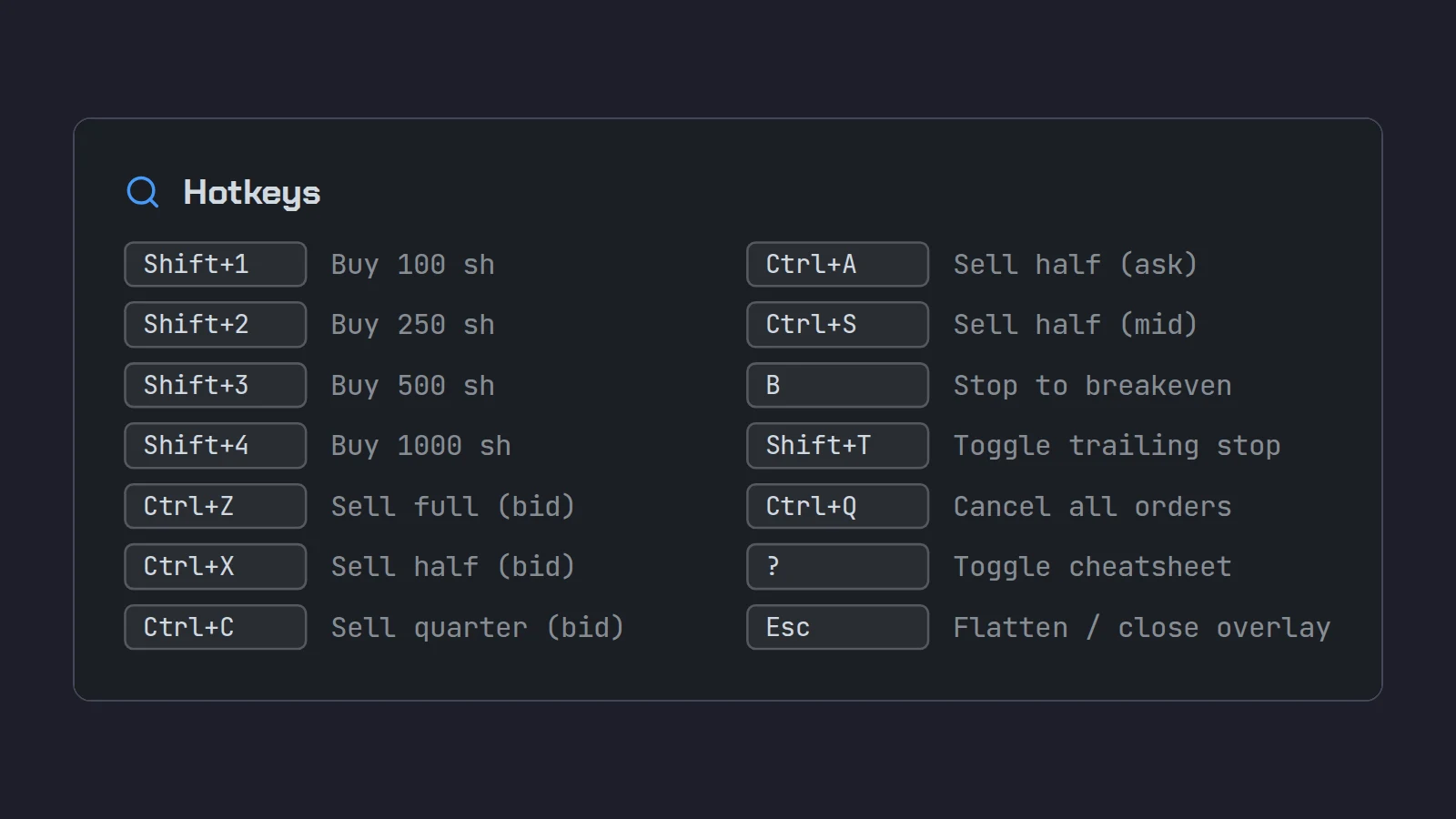Select the Shift+2 key badge

pyautogui.click(x=216, y=325)
